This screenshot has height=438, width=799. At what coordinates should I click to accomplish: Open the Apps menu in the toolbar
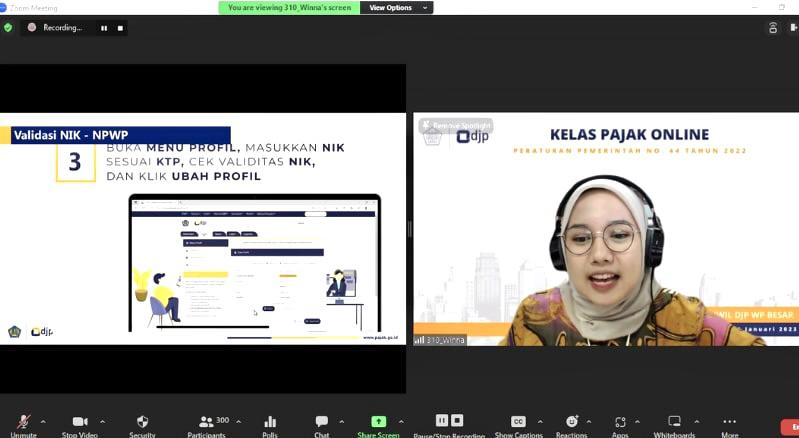[620, 422]
